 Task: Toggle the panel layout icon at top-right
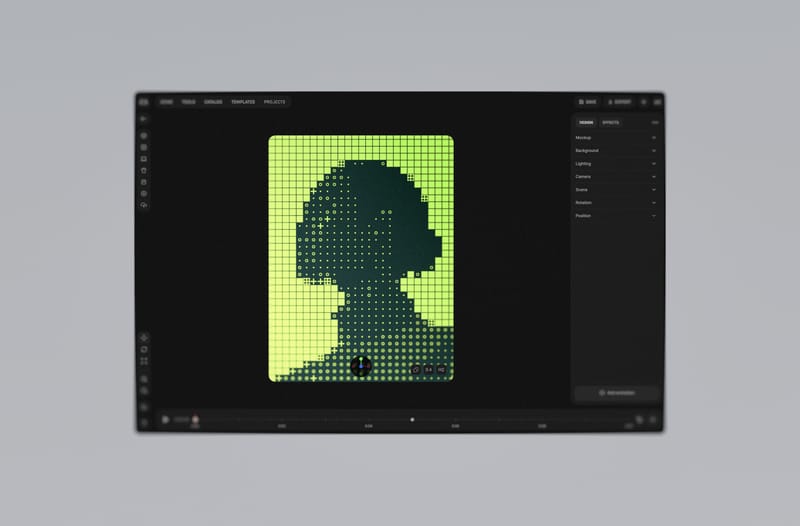(x=657, y=102)
